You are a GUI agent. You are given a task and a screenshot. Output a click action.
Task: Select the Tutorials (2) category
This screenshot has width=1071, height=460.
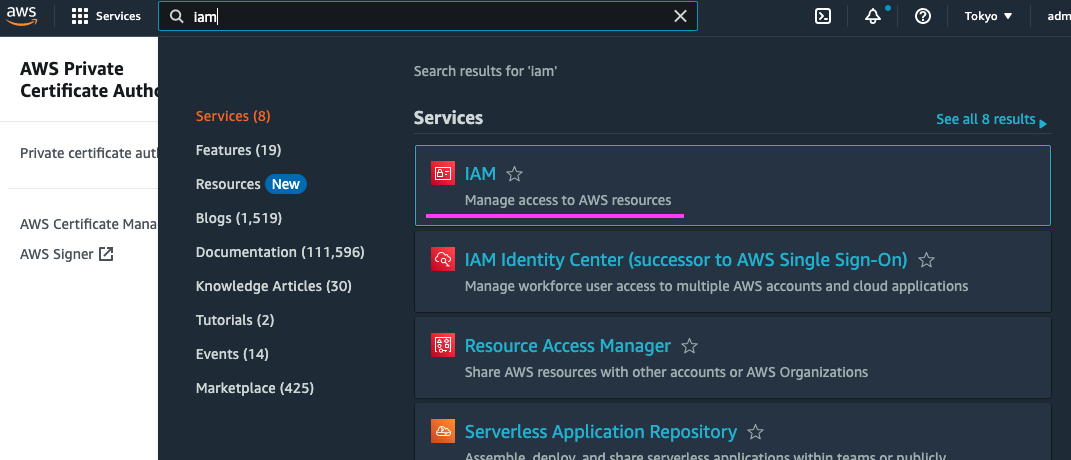click(x=234, y=320)
